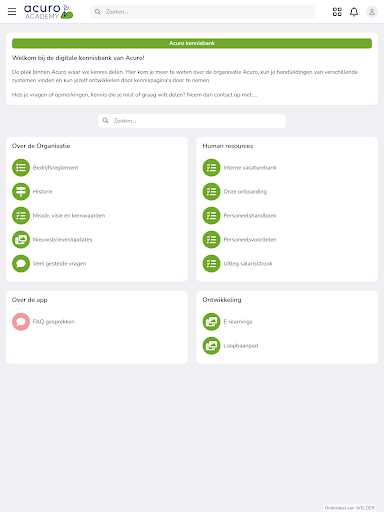Focus the kennisbank Zoeken search field
This screenshot has height=512, width=384.
click(192, 121)
